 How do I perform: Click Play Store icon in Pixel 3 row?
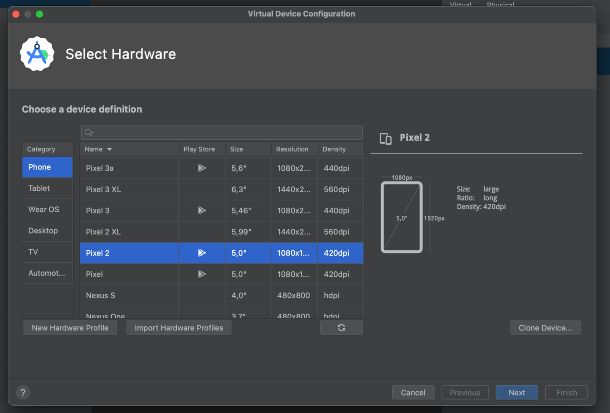(x=202, y=210)
